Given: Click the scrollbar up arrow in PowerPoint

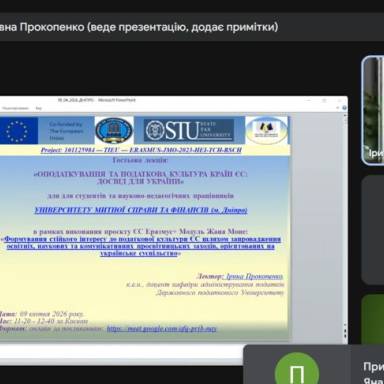Looking at the screenshot, I should point(345,114).
